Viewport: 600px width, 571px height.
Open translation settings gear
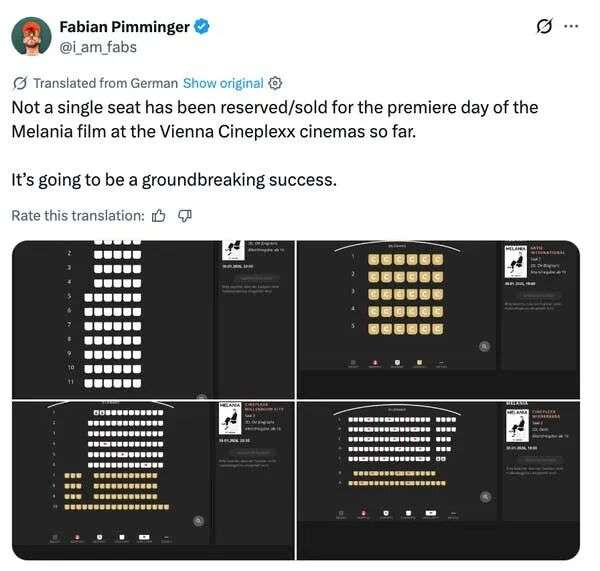coord(276,83)
